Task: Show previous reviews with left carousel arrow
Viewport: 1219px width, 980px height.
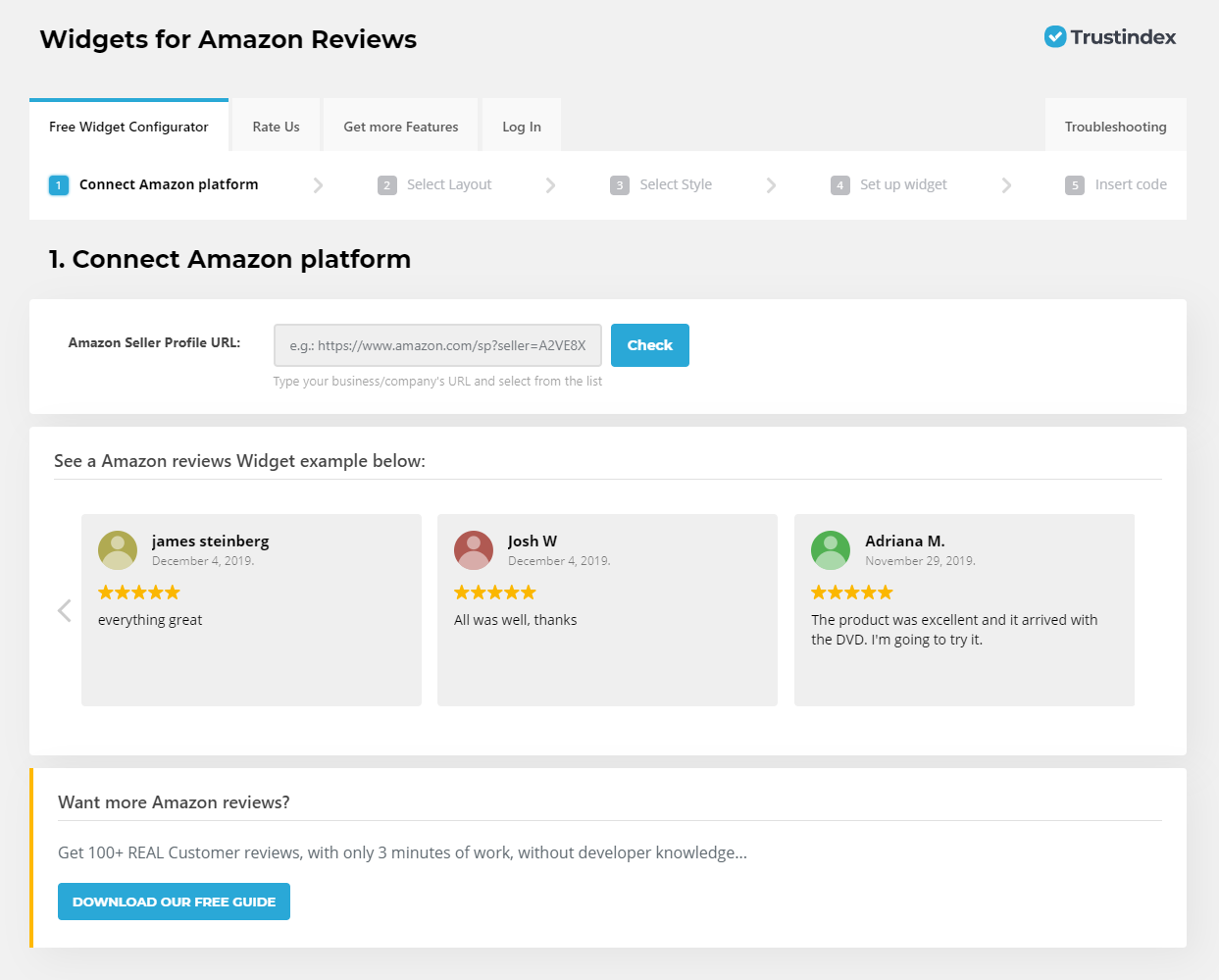Action: click(65, 610)
